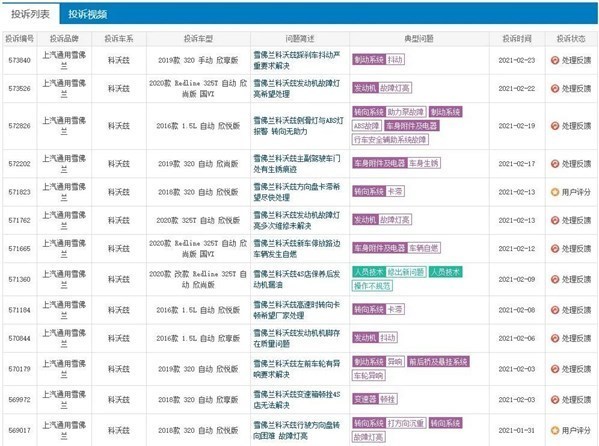Open the 新车停放路边车辆发生自燃 complaint
Screen dimensions: 599x446
point(297,248)
